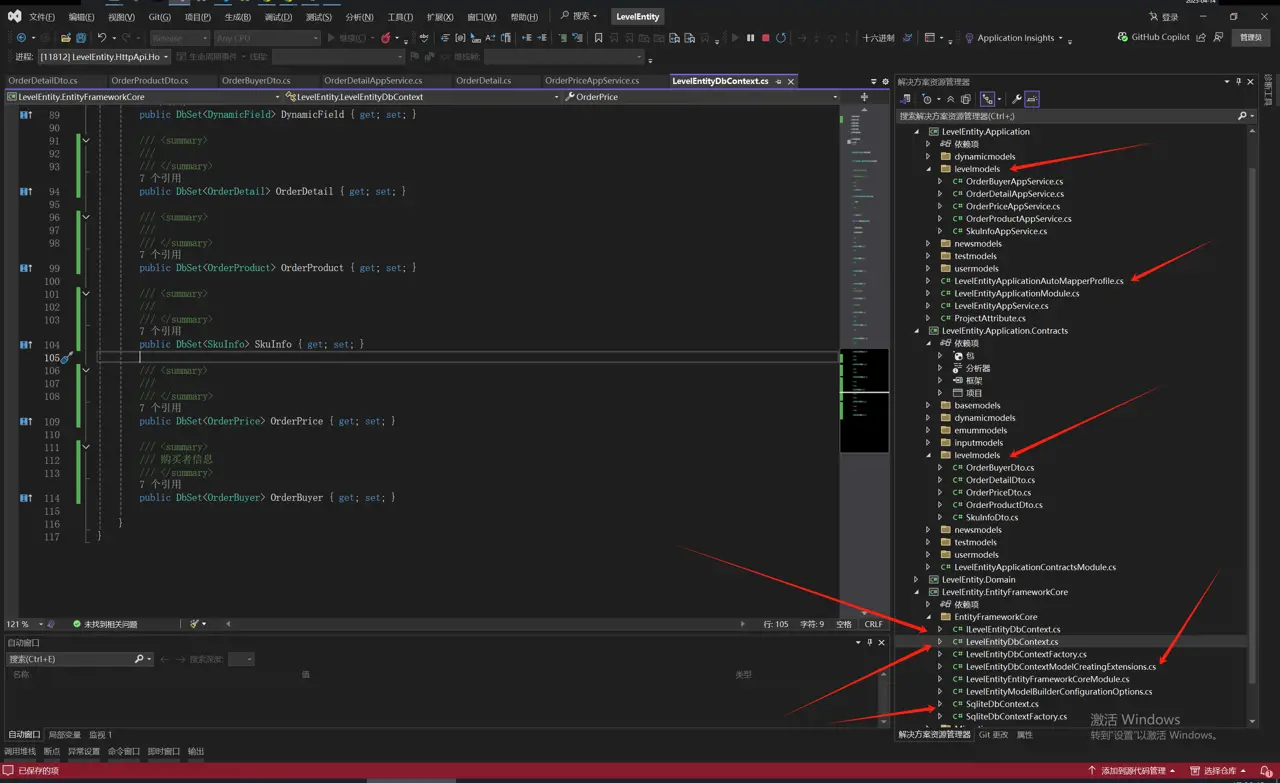This screenshot has height=783, width=1280.
Task: Click the open file folder icon
Action: (65, 38)
